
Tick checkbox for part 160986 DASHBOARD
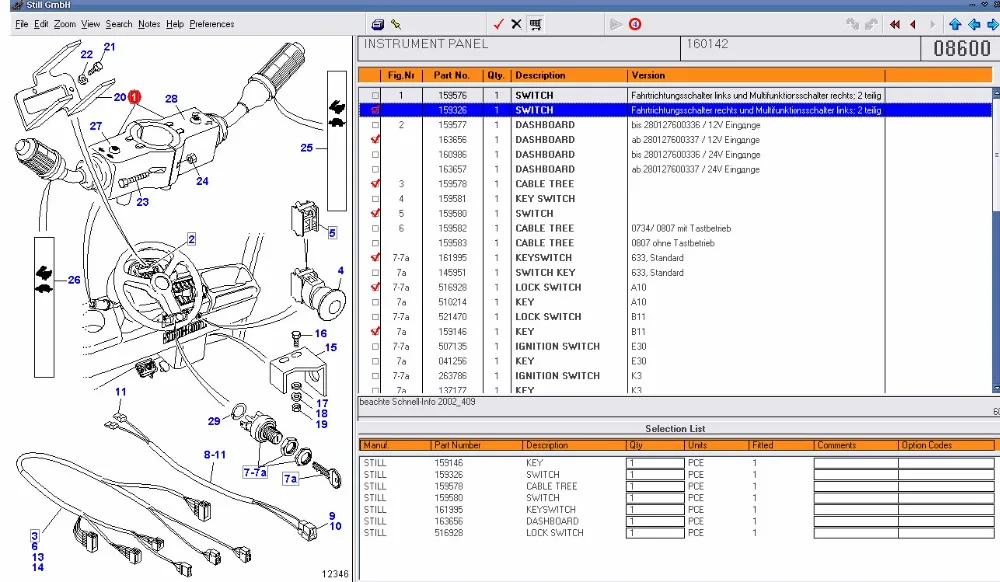pyautogui.click(x=375, y=154)
